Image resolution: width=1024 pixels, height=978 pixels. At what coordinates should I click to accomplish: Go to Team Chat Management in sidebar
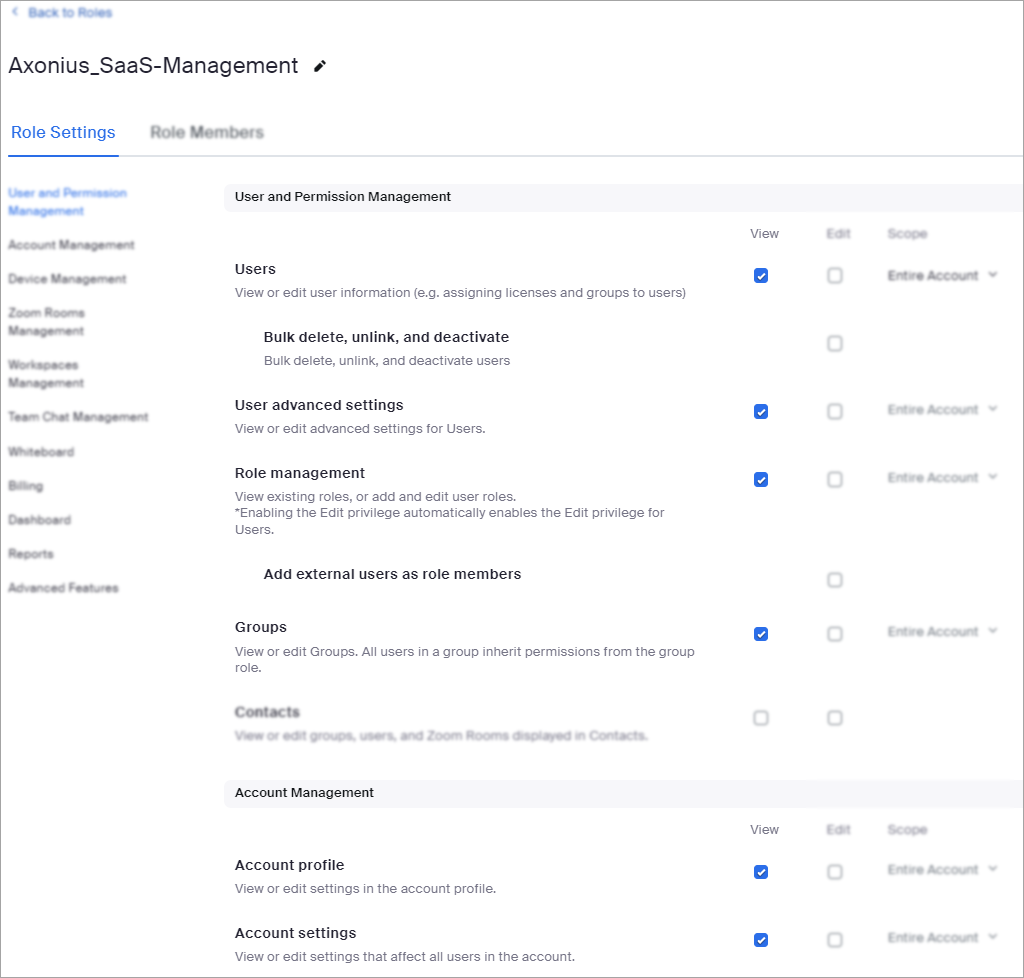point(78,417)
